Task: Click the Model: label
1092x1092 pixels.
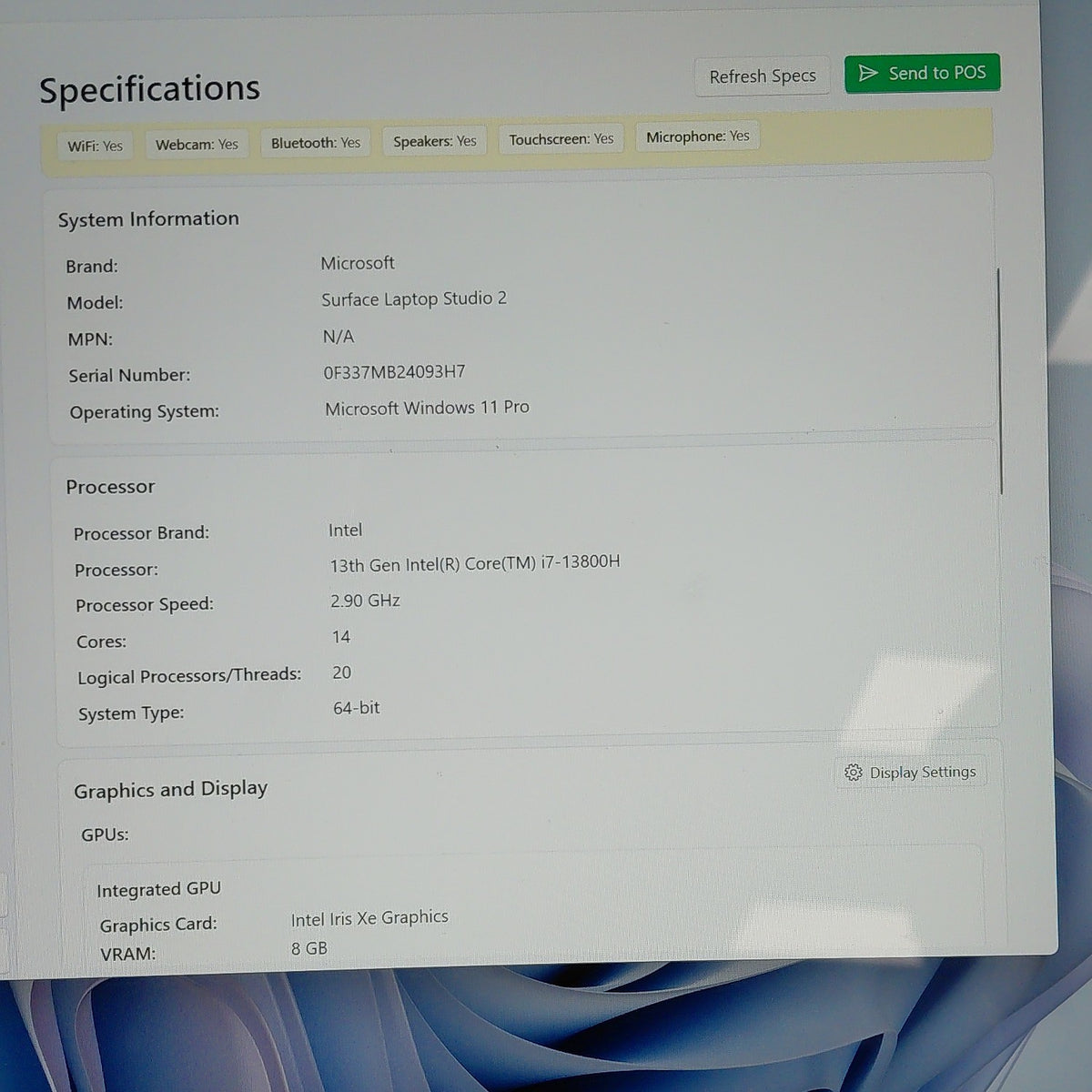Action: tap(95, 303)
